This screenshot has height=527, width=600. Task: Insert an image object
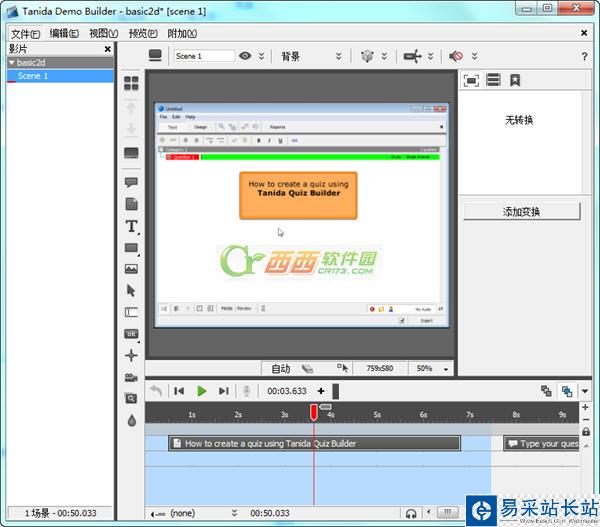[x=131, y=269]
